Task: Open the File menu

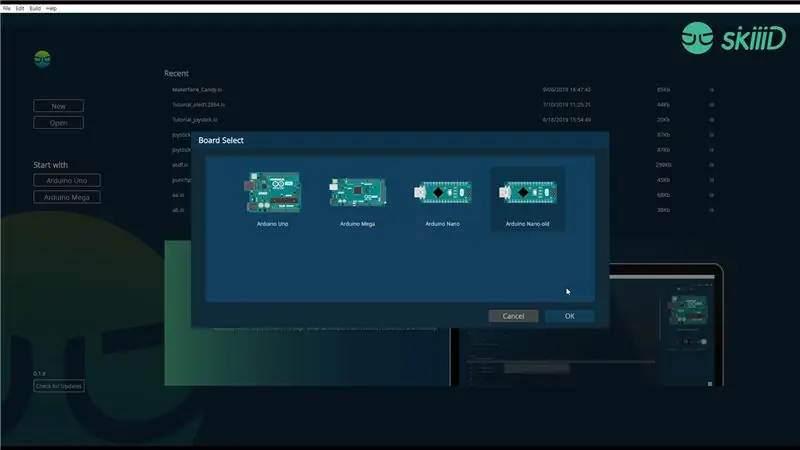Action: 7,8
